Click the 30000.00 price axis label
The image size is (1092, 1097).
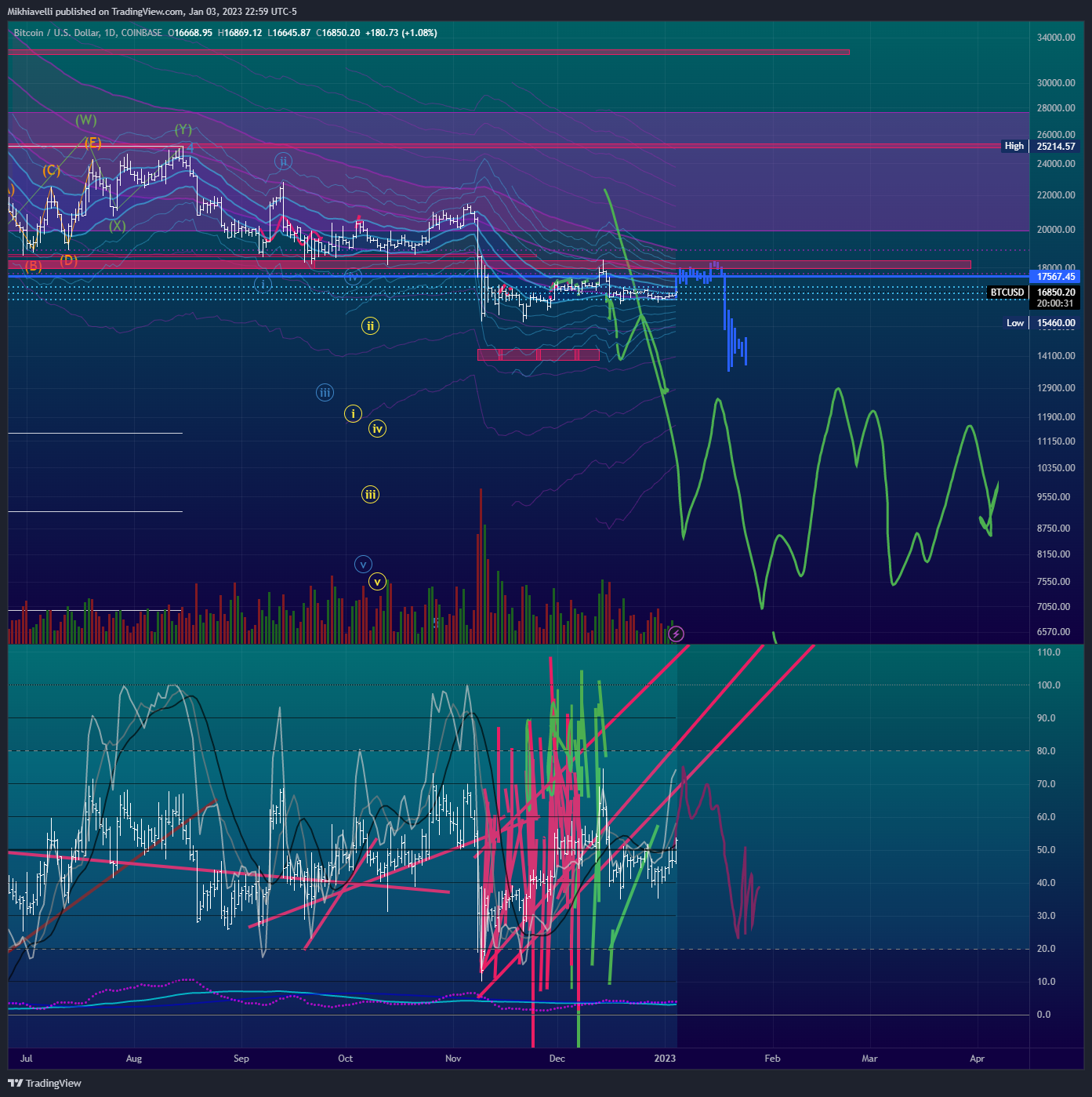pyautogui.click(x=1056, y=83)
